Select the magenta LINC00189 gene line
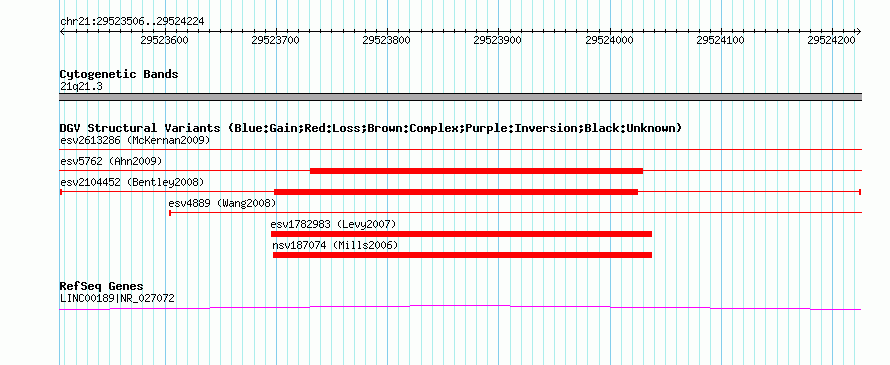The image size is (890, 365). click(x=460, y=307)
